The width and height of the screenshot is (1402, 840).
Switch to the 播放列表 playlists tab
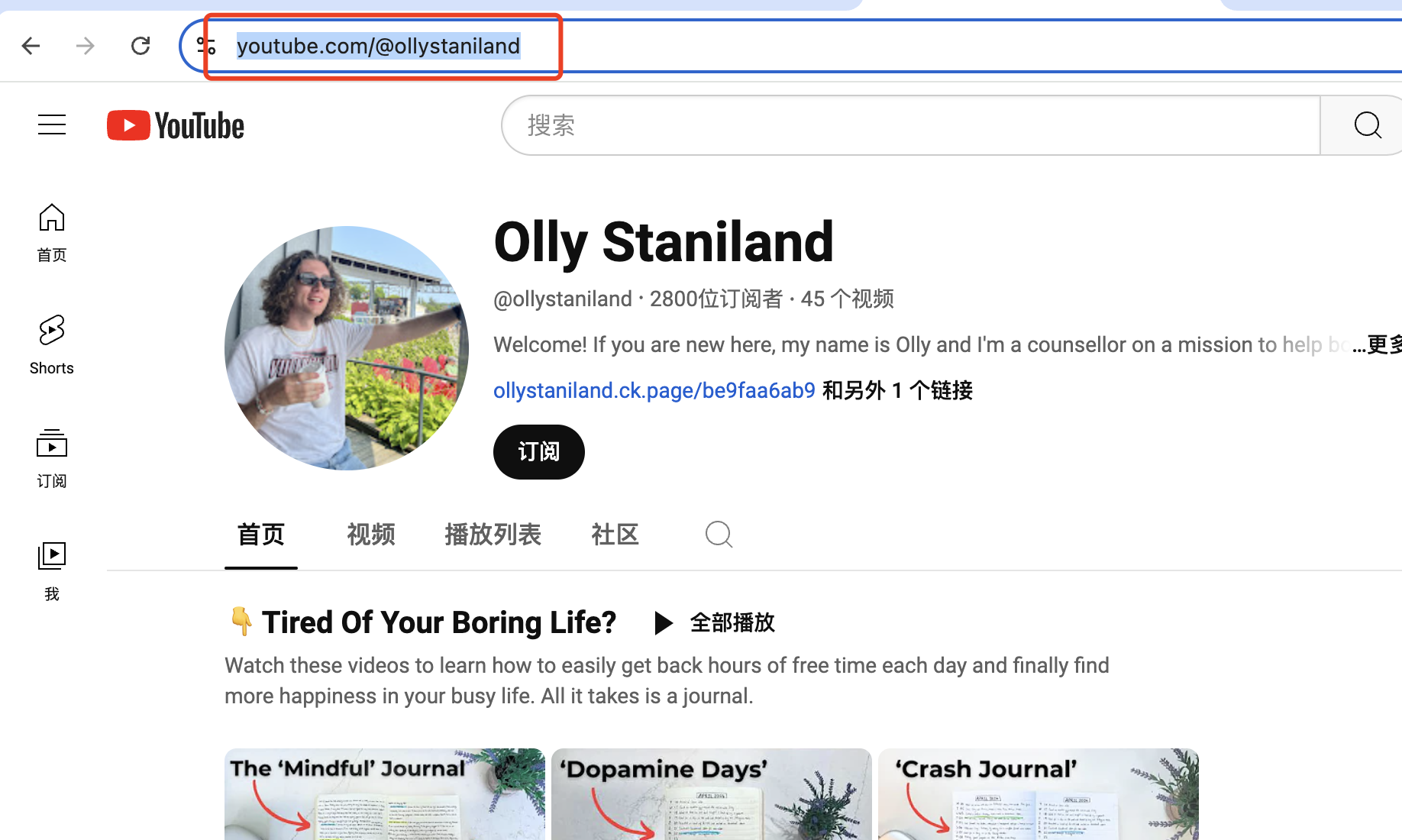pyautogui.click(x=493, y=535)
